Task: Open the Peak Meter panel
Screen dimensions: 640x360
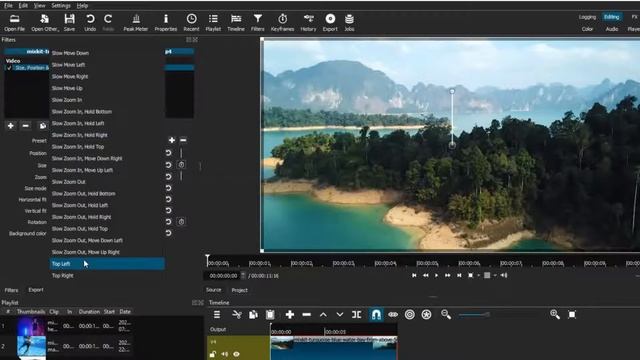Action: 136,22
